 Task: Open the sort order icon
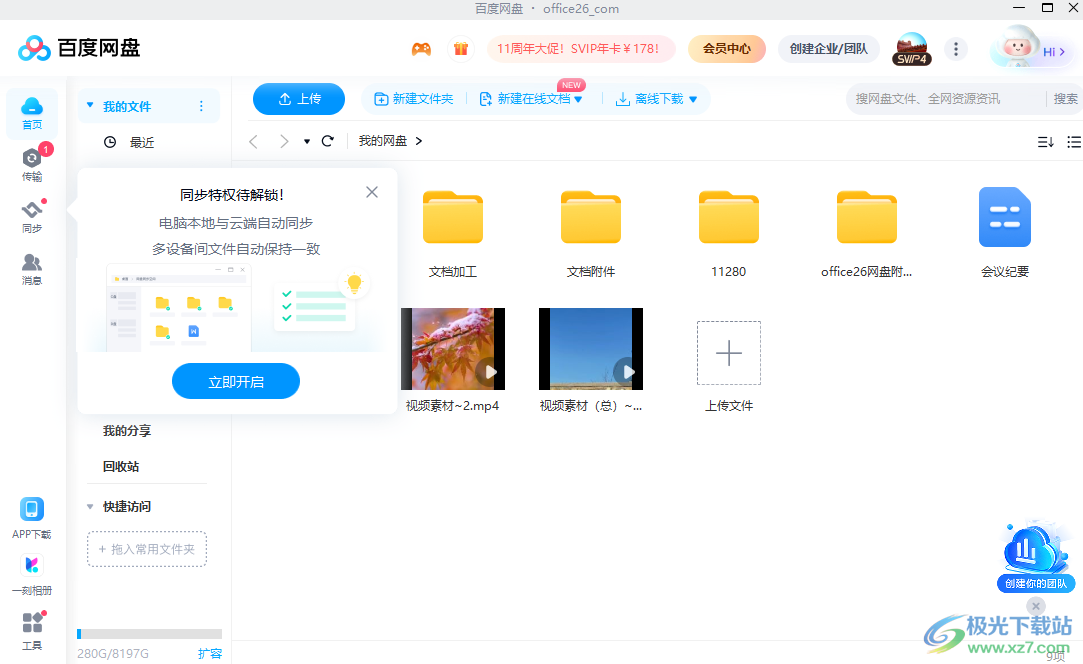click(x=1046, y=142)
